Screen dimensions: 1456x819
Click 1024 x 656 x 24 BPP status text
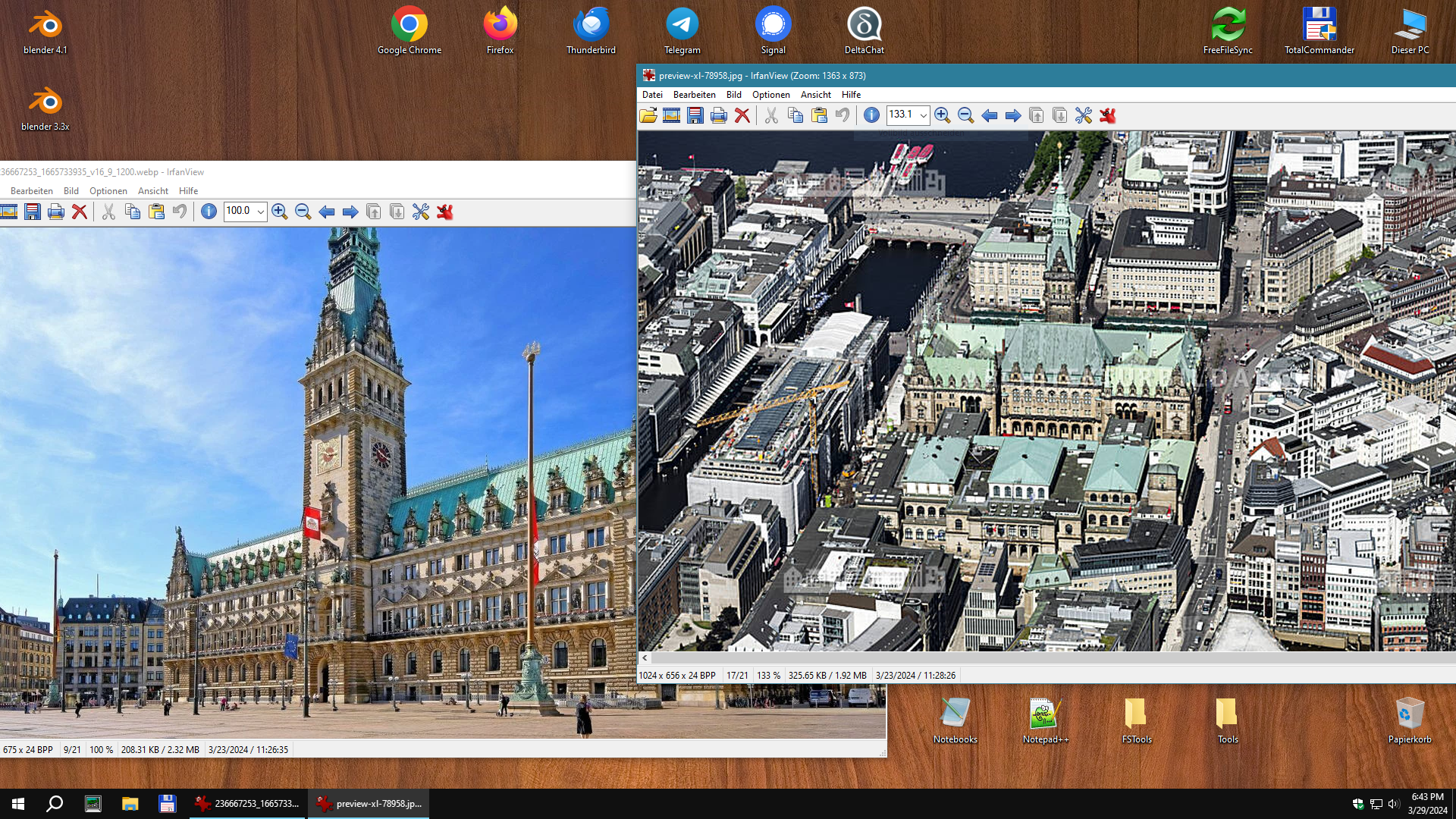click(677, 675)
